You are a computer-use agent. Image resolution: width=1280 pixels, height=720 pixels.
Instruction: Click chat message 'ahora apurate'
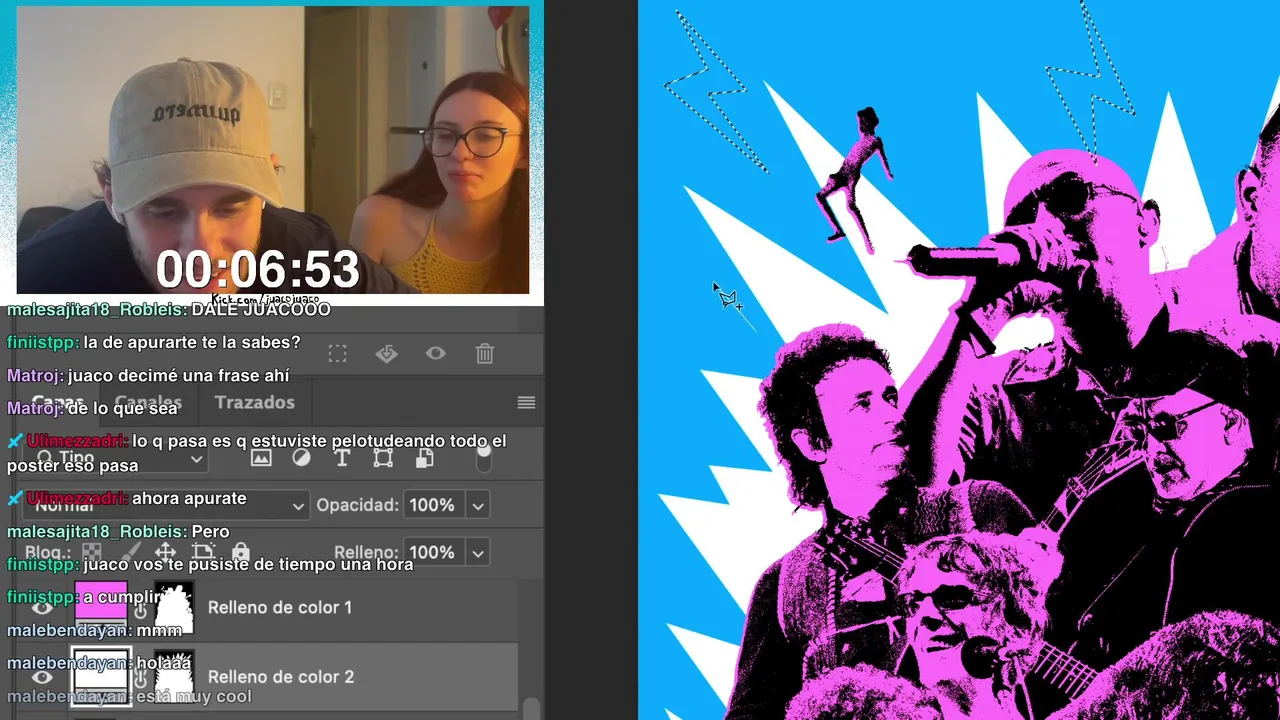(189, 498)
